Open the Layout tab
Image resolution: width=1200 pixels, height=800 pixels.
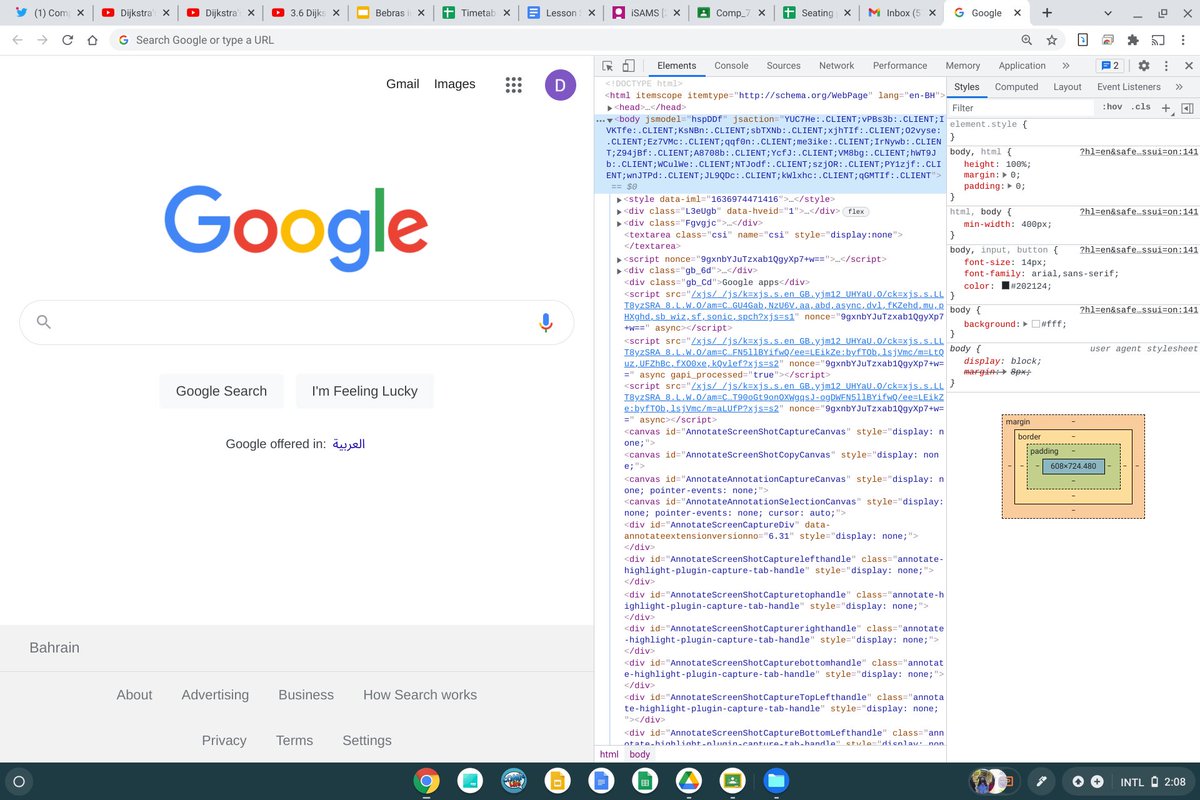tap(1067, 87)
